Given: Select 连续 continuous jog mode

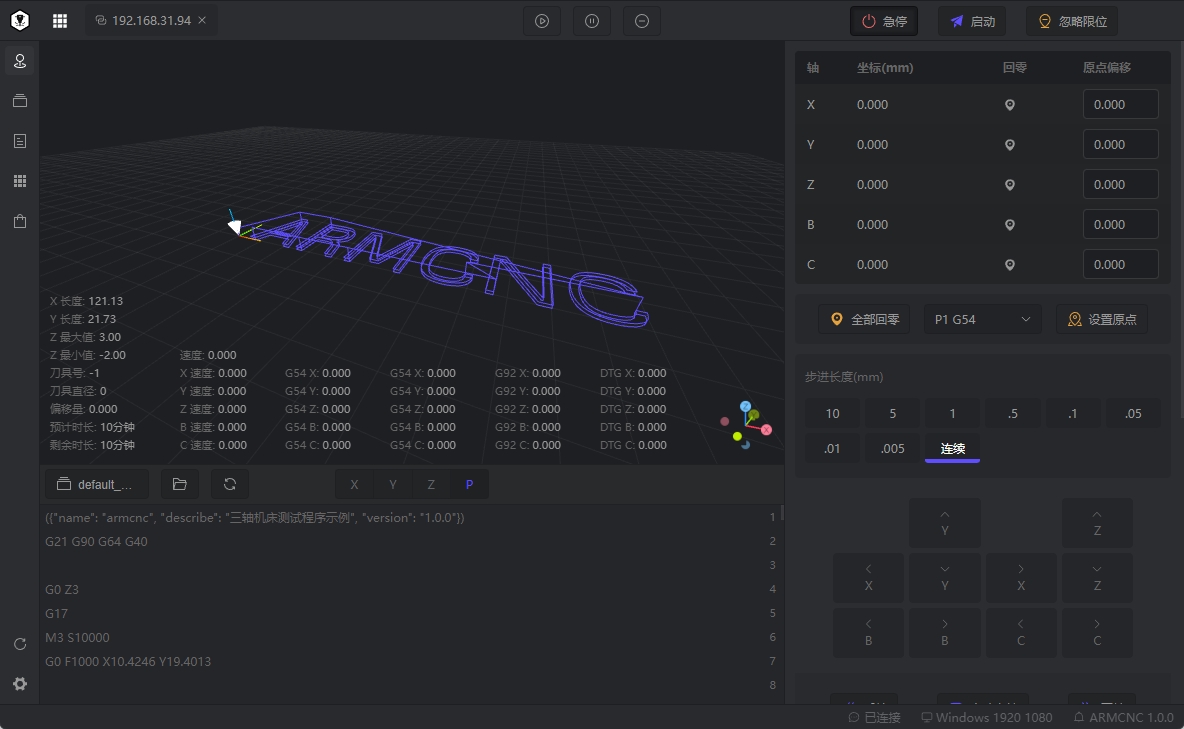Looking at the screenshot, I should [x=952, y=449].
